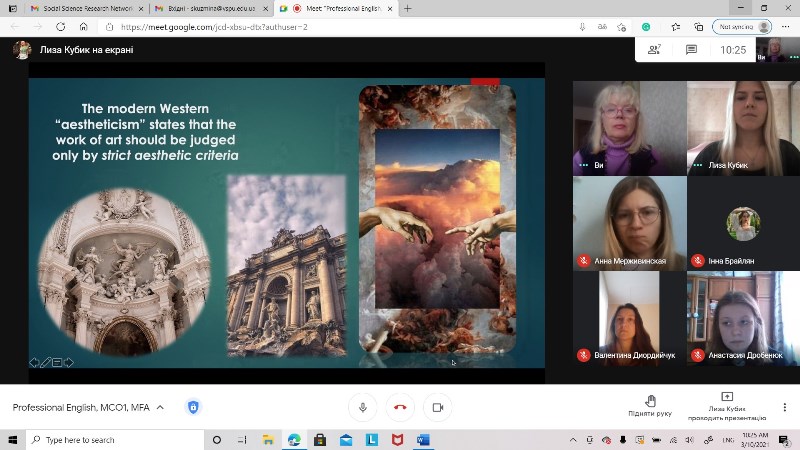Click the translate icon in address bar
Image resolution: width=800 pixels, height=450 pixels.
click(602, 27)
